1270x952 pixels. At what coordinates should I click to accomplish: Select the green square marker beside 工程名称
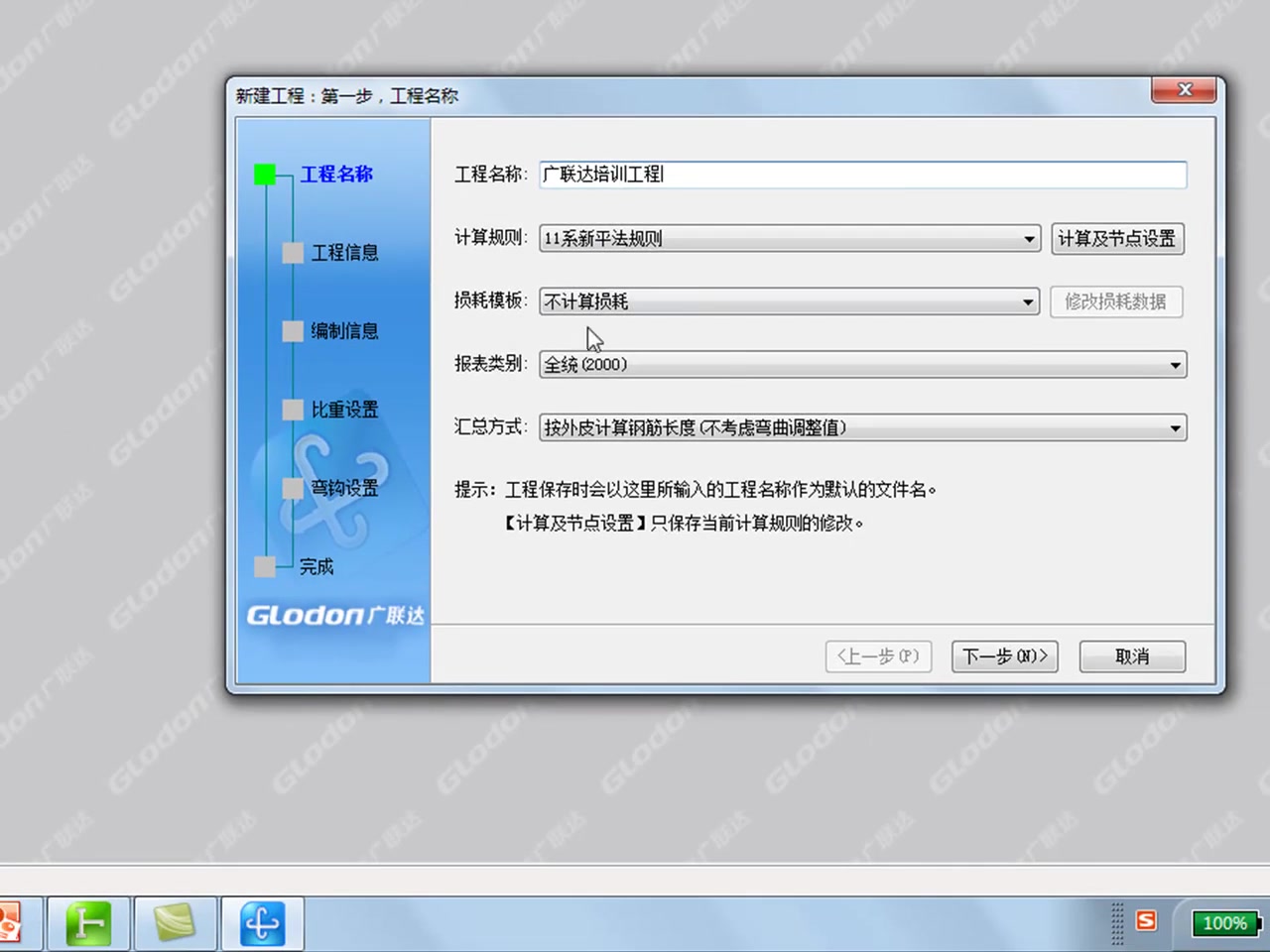click(264, 174)
